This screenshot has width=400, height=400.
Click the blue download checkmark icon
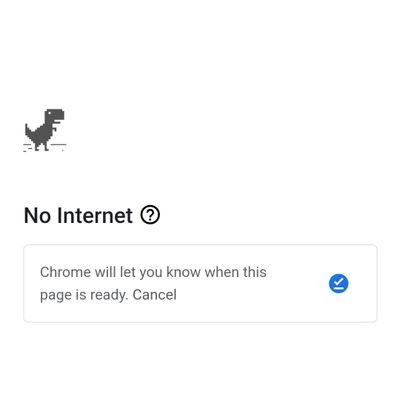point(338,284)
